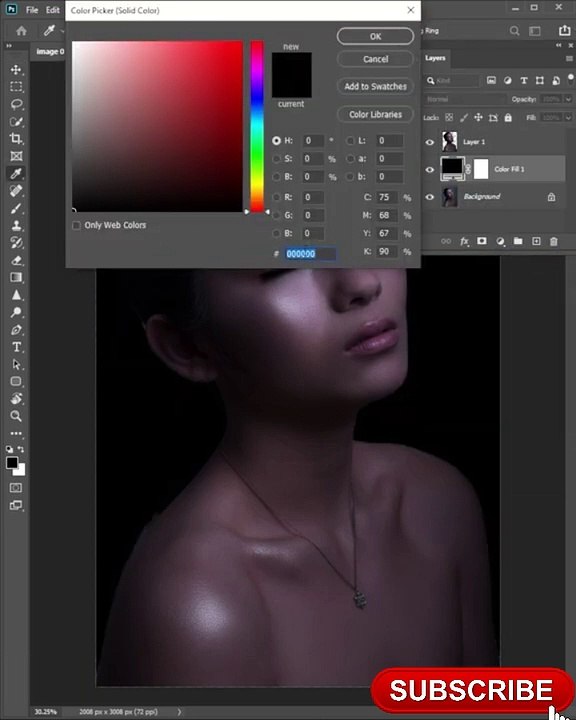This screenshot has width=576, height=720.
Task: Select the Rectangular Marquee tool
Action: (x=16, y=87)
